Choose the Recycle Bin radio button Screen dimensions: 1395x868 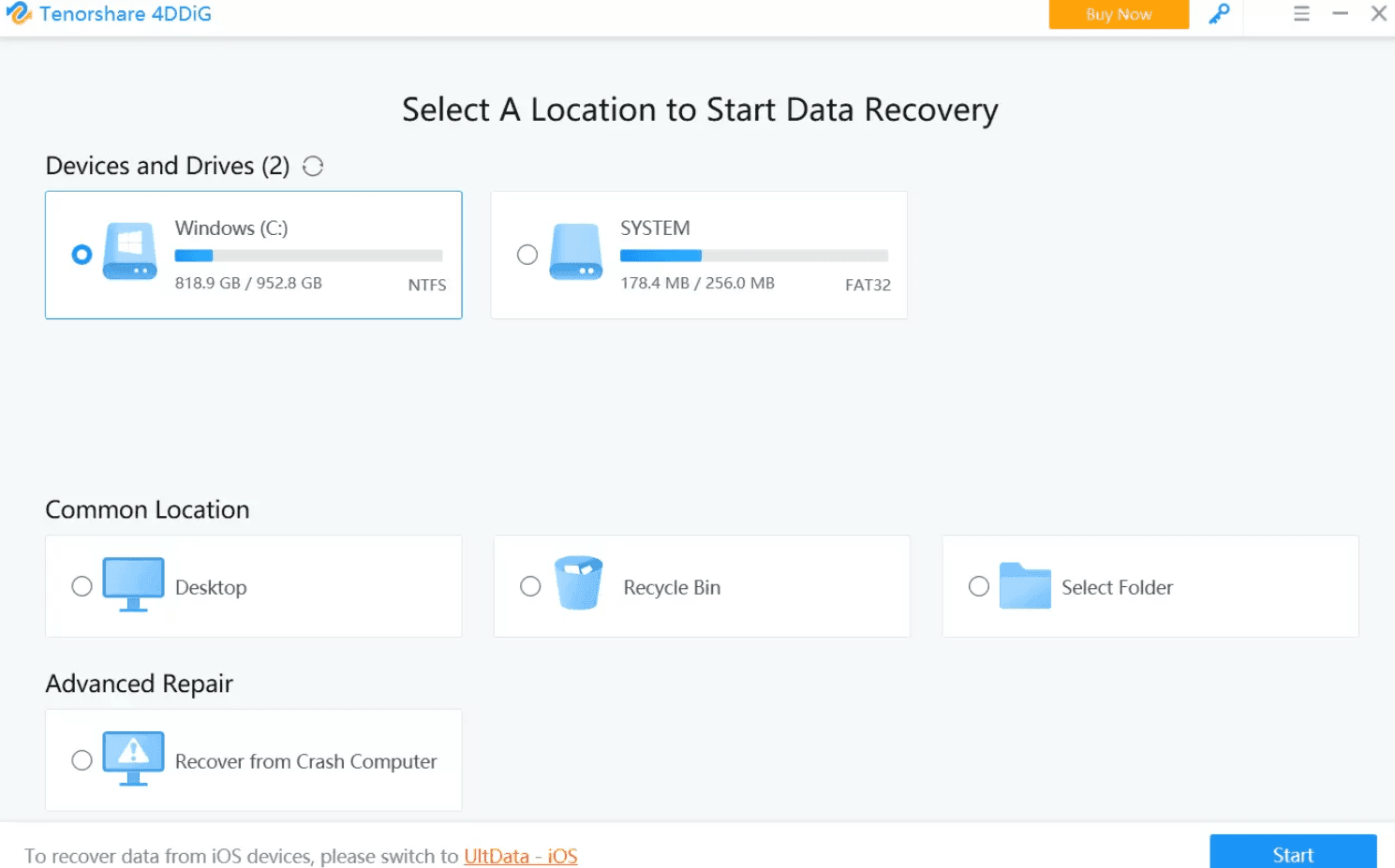pos(530,586)
